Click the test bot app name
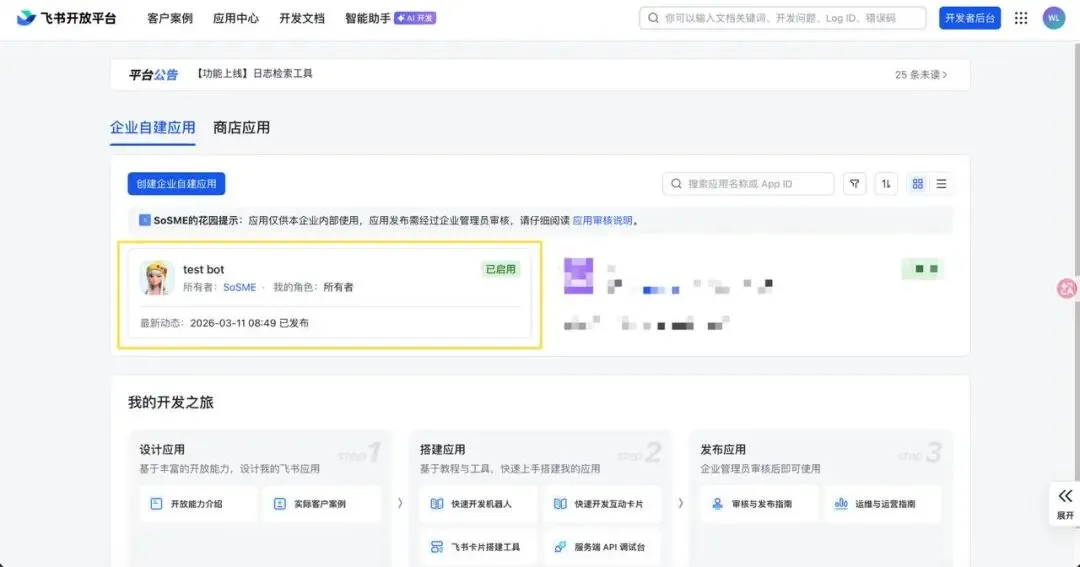This screenshot has height=567, width=1080. 203,269
